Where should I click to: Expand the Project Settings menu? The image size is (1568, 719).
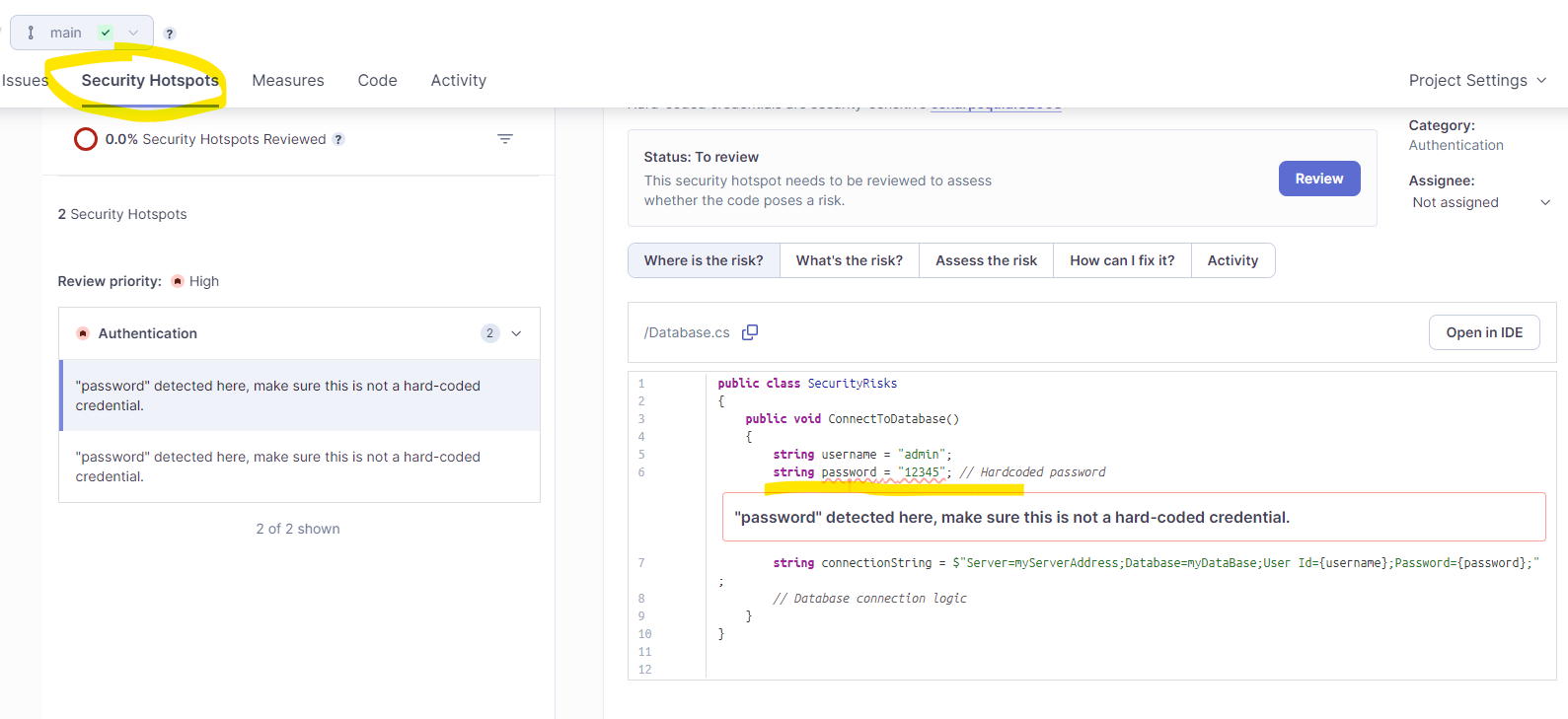point(1476,81)
